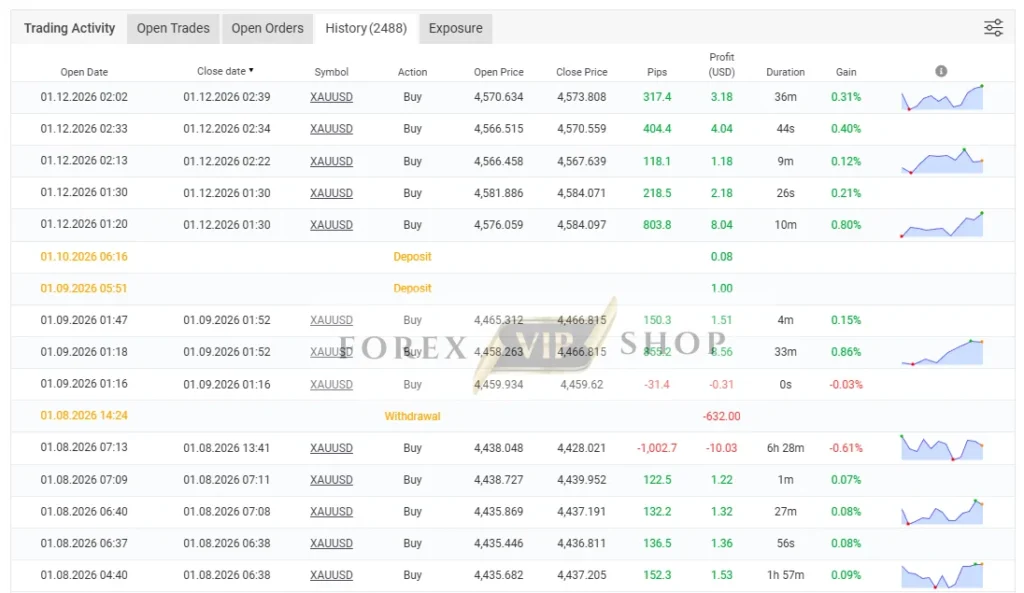Sort by the Action column header
This screenshot has width=1024, height=593.
click(413, 72)
